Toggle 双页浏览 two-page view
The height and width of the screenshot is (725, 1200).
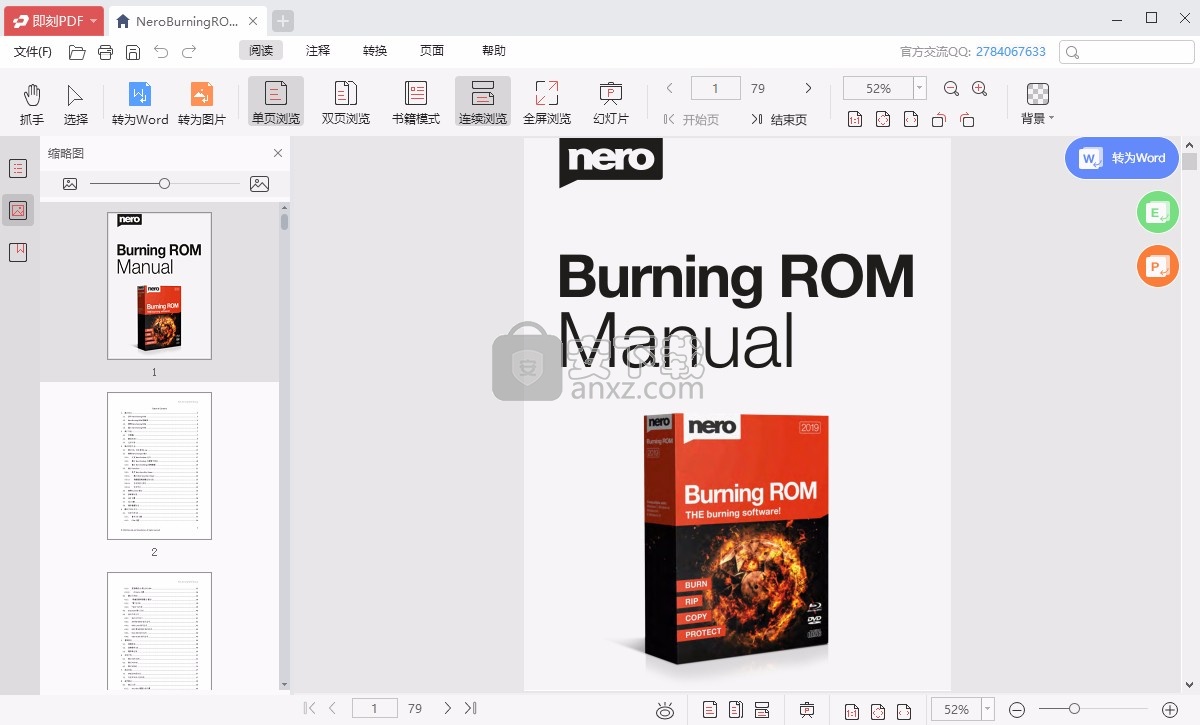pyautogui.click(x=346, y=104)
